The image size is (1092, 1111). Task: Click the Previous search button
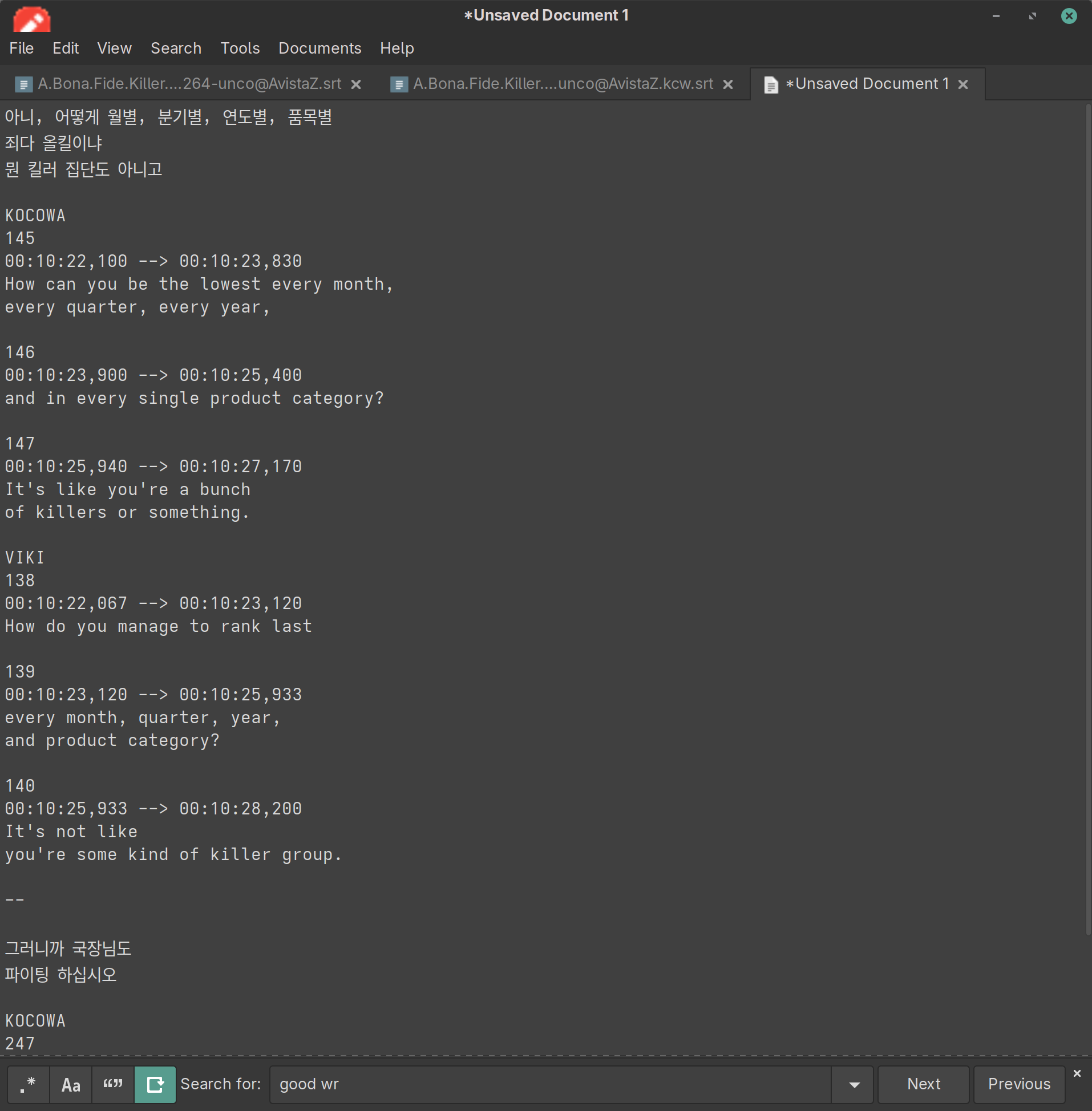(1018, 1084)
